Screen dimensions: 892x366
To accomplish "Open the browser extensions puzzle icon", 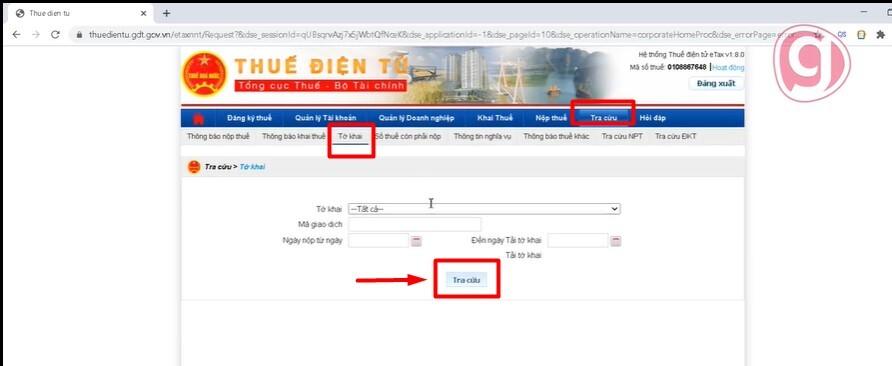I will [x=881, y=35].
